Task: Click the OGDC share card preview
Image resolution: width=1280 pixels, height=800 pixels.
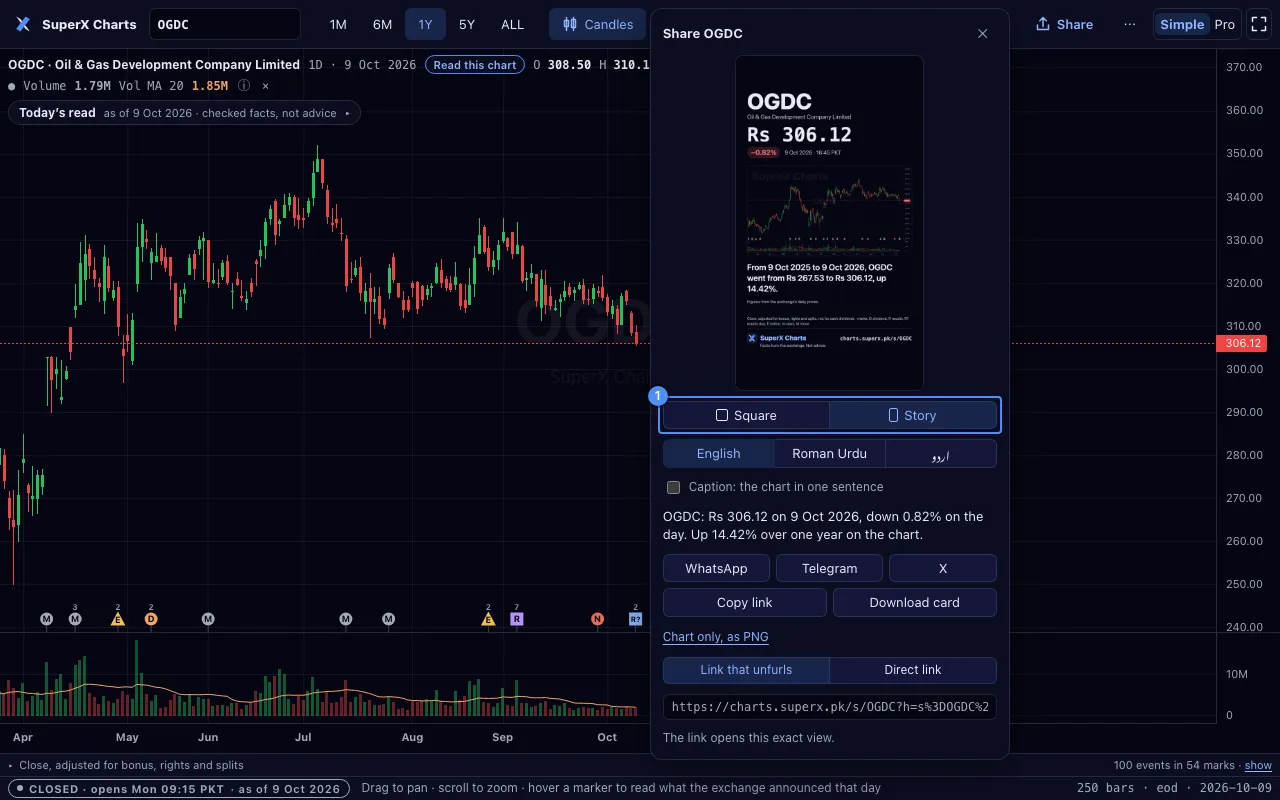Action: click(829, 222)
